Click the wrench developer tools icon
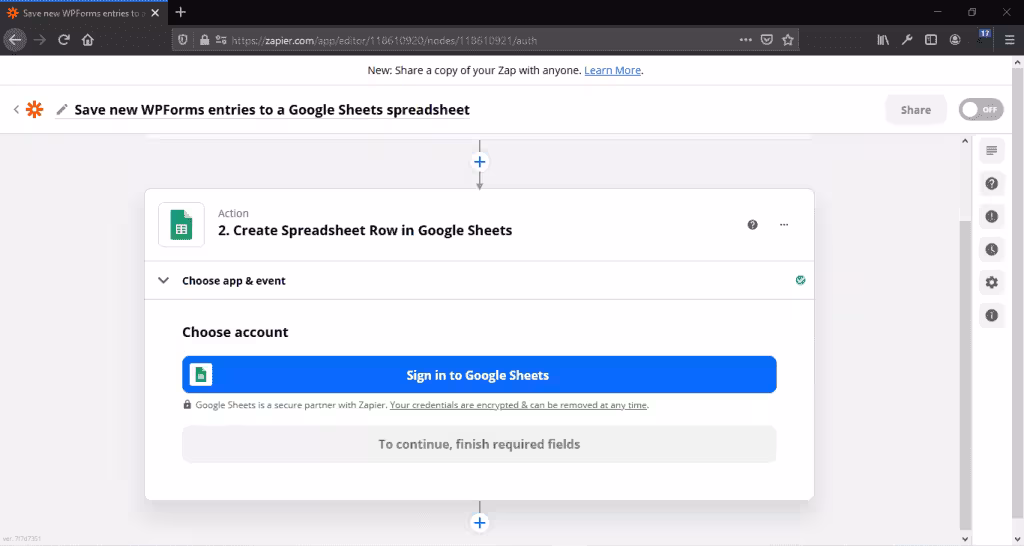The height and width of the screenshot is (546, 1024). [x=907, y=40]
